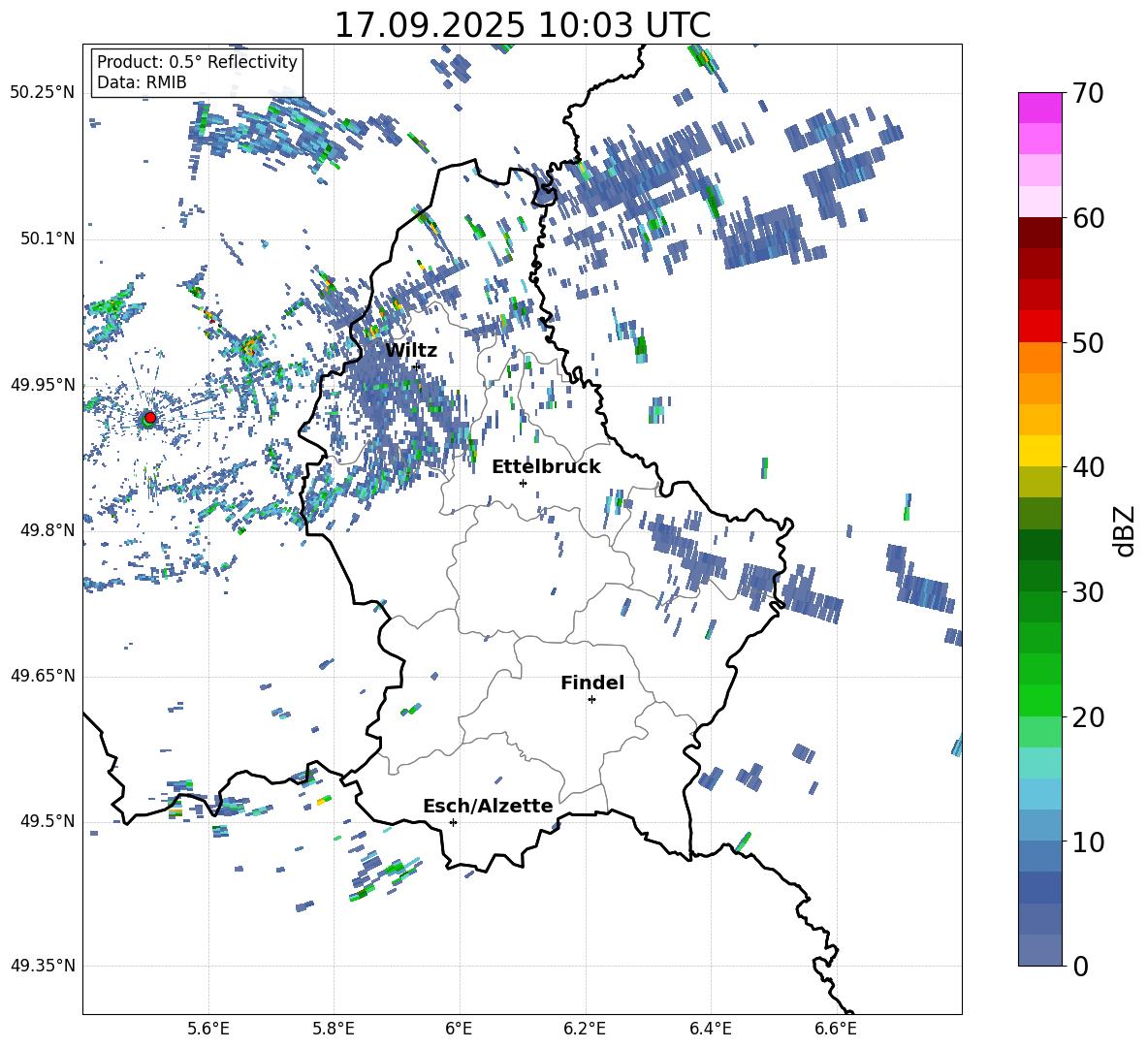Click the 50.1°N latitude label
This screenshot has width=1148, height=1048.
(47, 239)
